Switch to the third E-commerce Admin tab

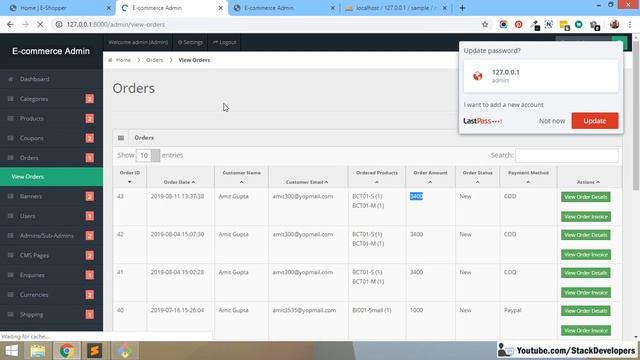[x=284, y=8]
